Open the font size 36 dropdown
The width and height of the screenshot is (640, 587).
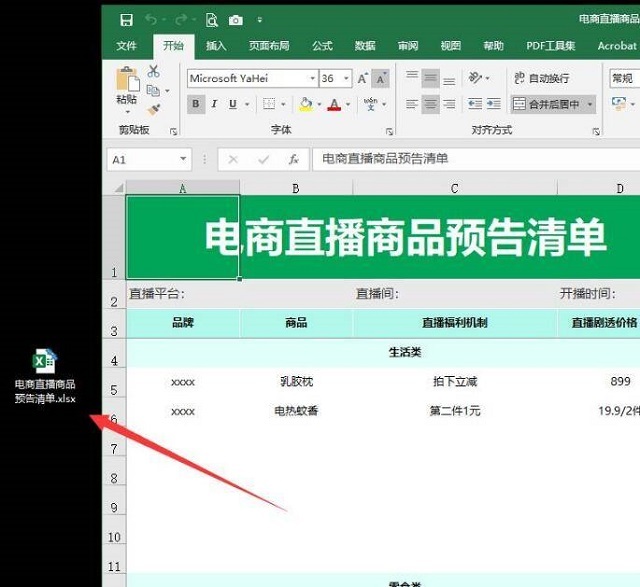[346, 78]
